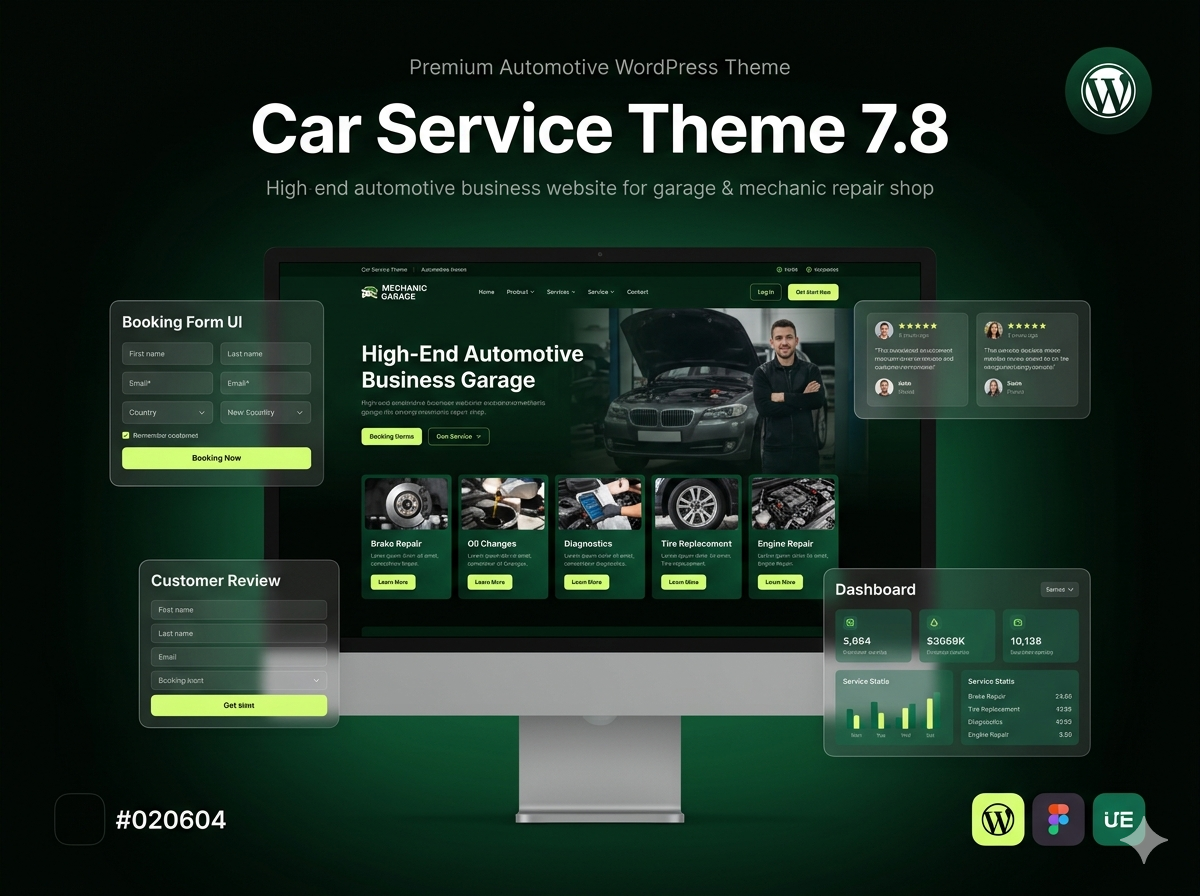Open the New Country dropdown
1200x896 pixels.
coord(265,412)
